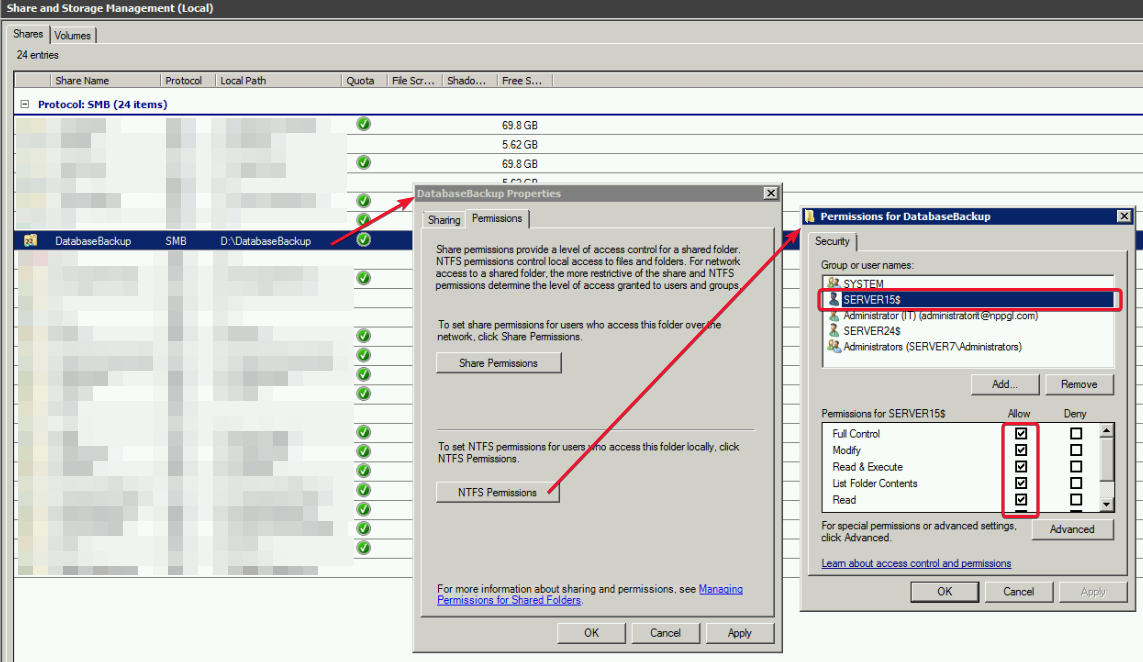This screenshot has height=662, width=1143.
Task: Click Cancel in Permissions for DatabaseBackup dialog
Action: tap(1018, 591)
